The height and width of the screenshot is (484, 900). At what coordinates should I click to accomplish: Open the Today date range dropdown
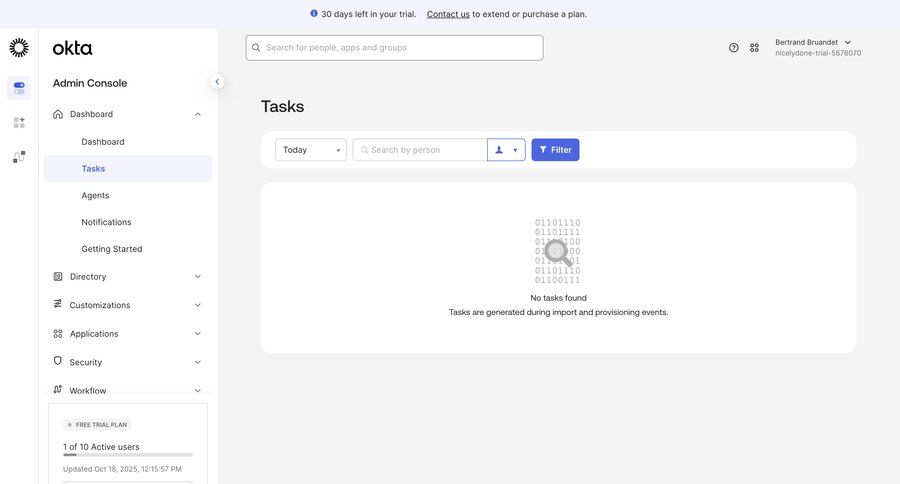point(311,150)
